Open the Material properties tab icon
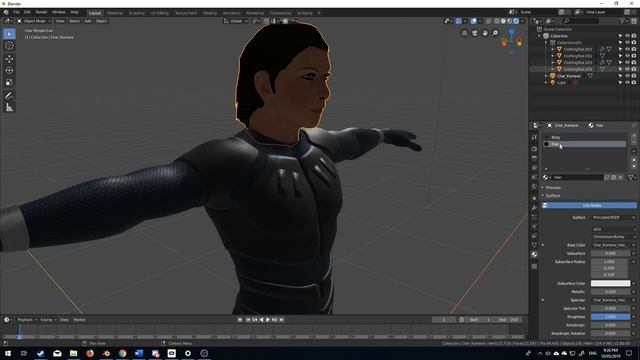The height and width of the screenshot is (360, 640). point(534,254)
